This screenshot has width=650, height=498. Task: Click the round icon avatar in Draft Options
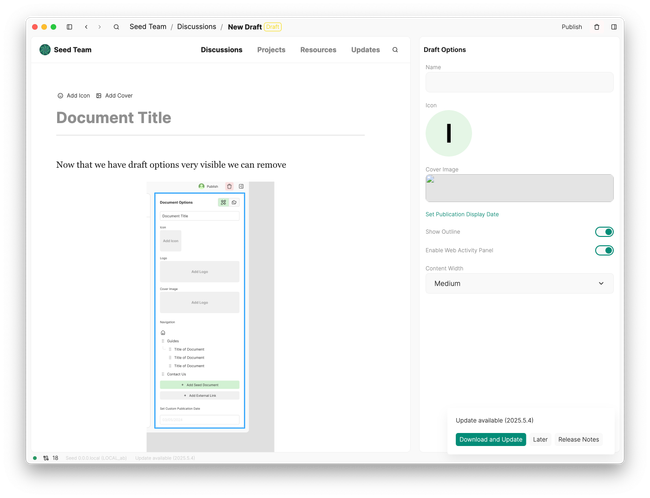coord(448,133)
